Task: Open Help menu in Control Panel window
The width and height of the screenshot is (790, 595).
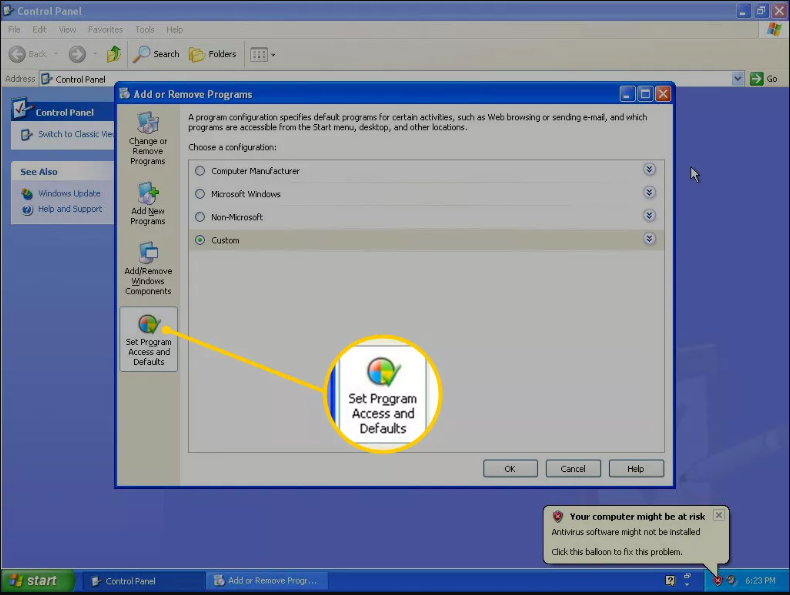Action: pos(175,30)
